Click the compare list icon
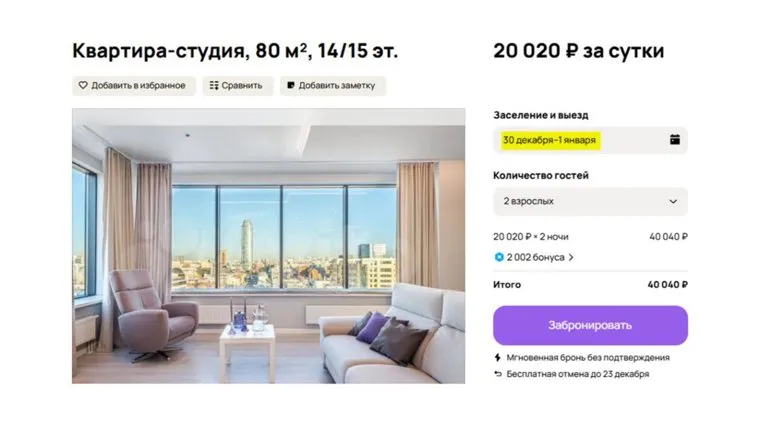The width and height of the screenshot is (760, 423). click(214, 86)
